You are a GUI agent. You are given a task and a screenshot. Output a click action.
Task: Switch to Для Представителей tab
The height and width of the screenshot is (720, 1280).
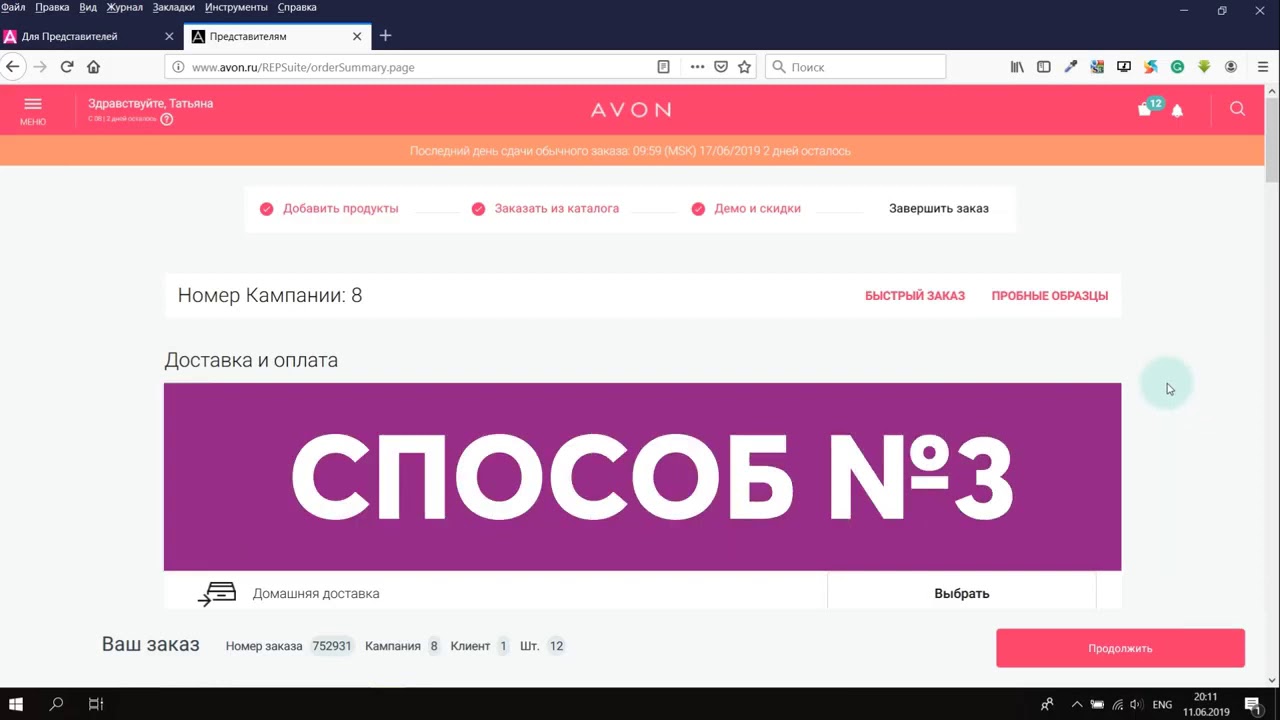[91, 37]
